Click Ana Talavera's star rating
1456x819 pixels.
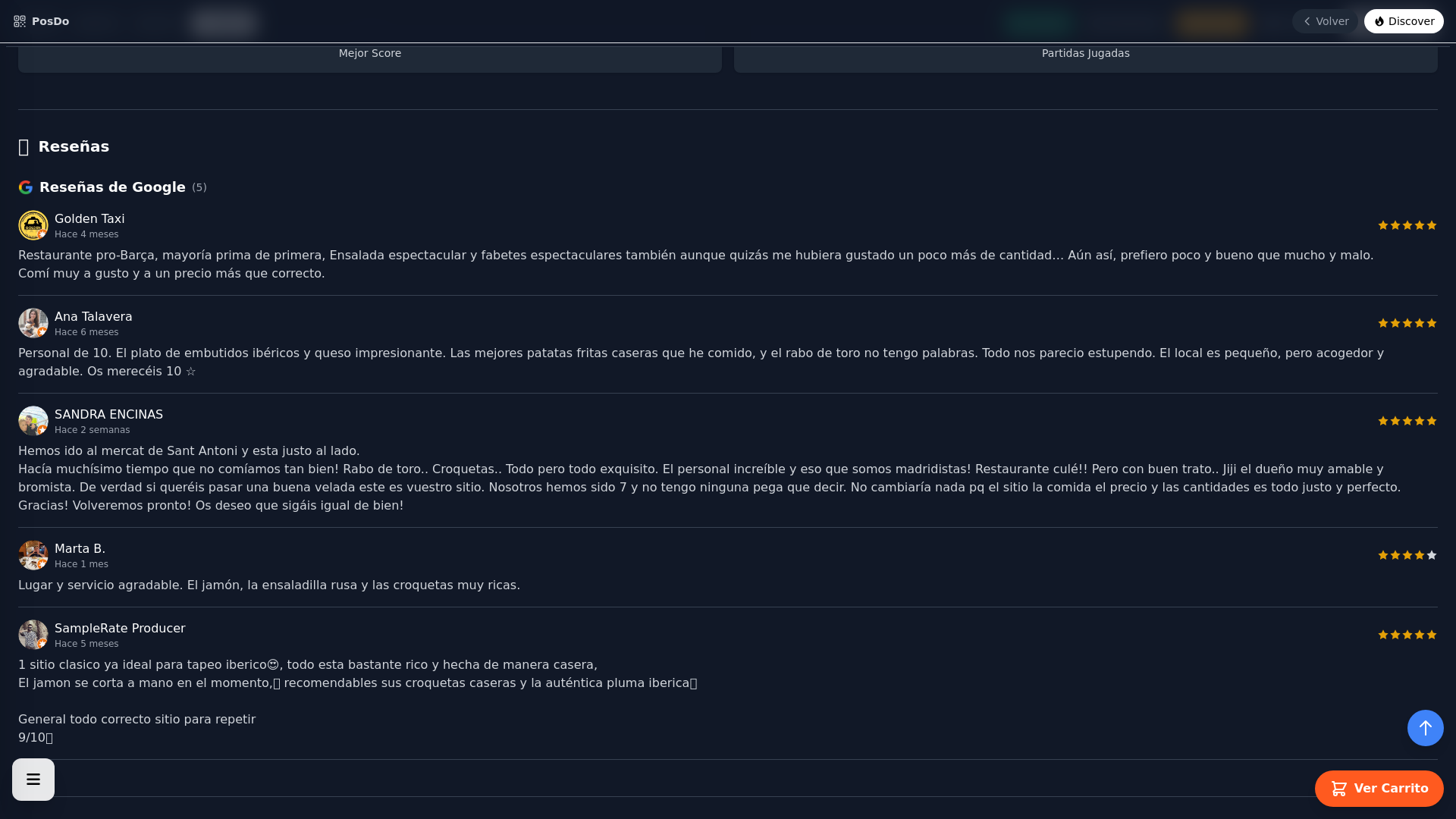click(x=1407, y=323)
